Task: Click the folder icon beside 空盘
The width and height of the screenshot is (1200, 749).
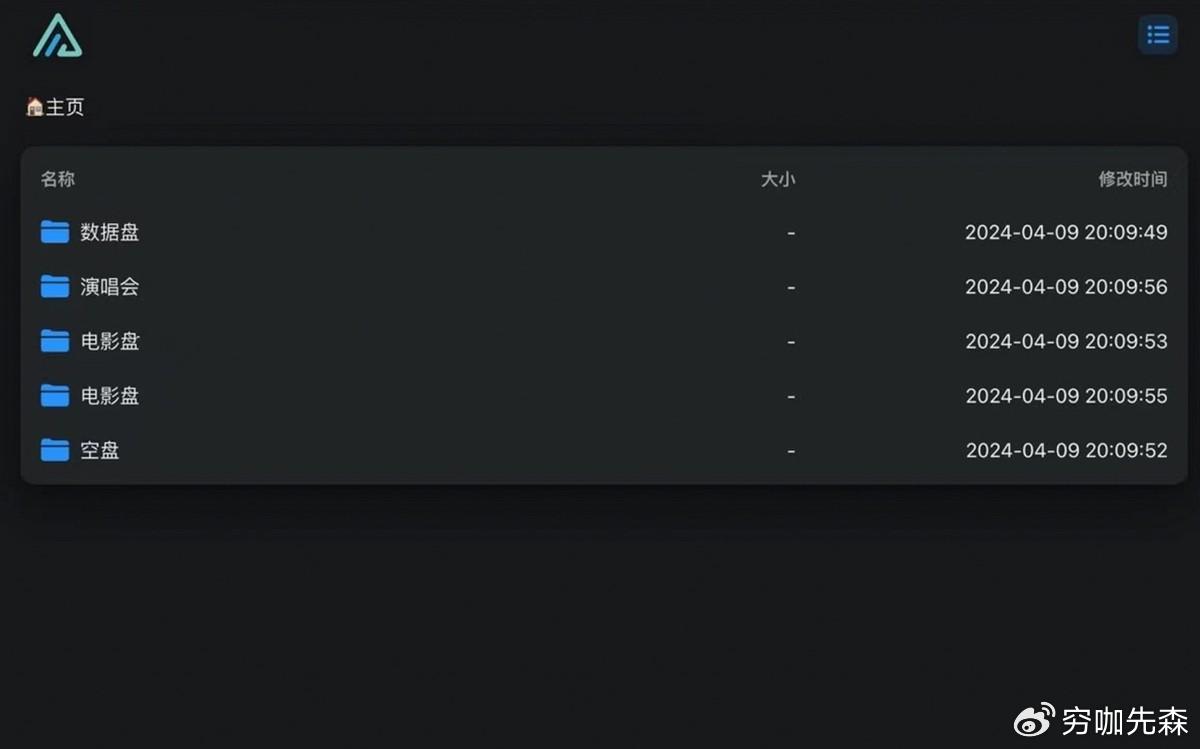Action: point(55,450)
